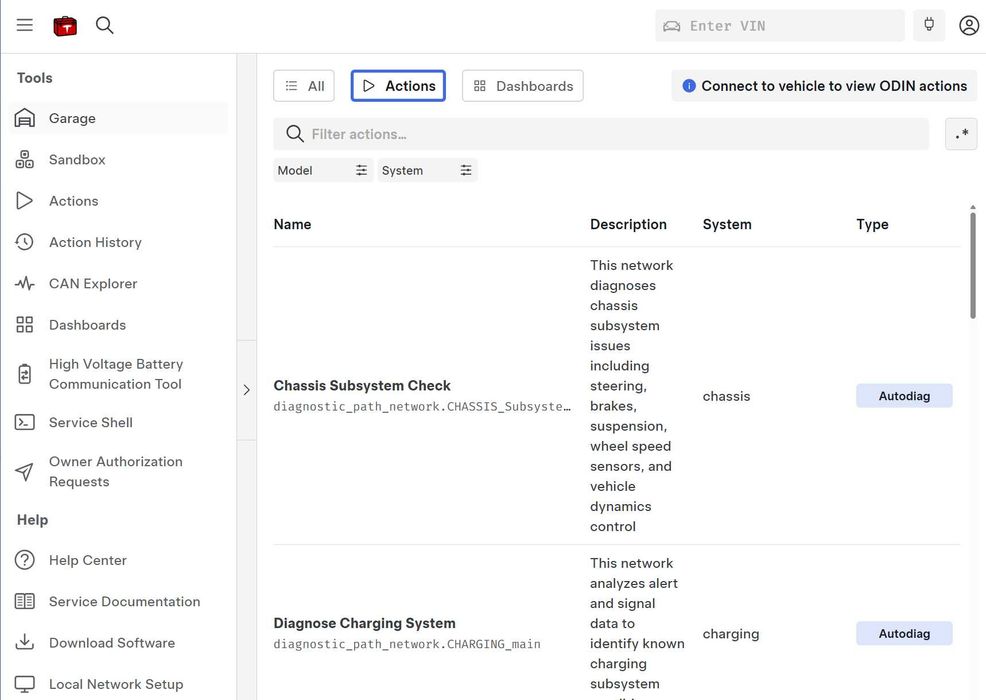986x700 pixels.
Task: Switch to the All tab
Action: [x=304, y=86]
